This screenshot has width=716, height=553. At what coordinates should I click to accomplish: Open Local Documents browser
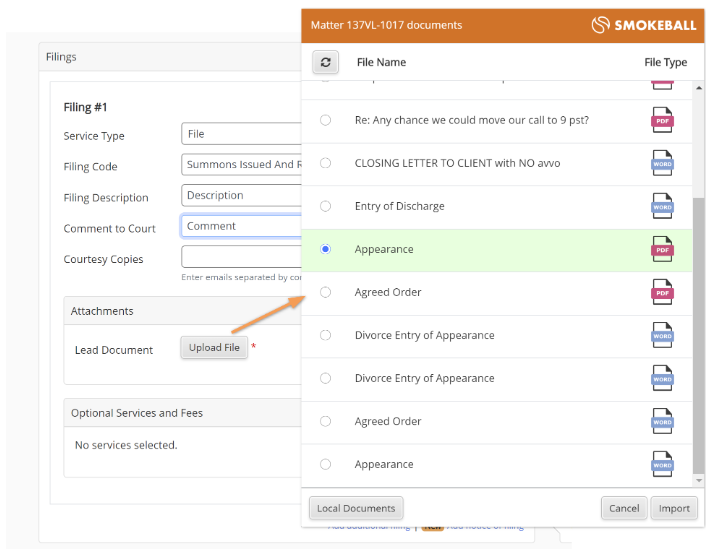(356, 508)
